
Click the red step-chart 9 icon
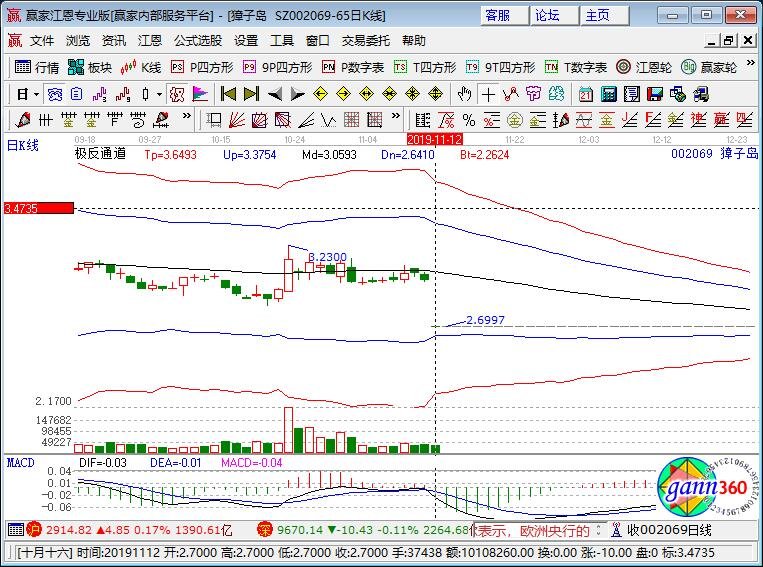[123, 94]
